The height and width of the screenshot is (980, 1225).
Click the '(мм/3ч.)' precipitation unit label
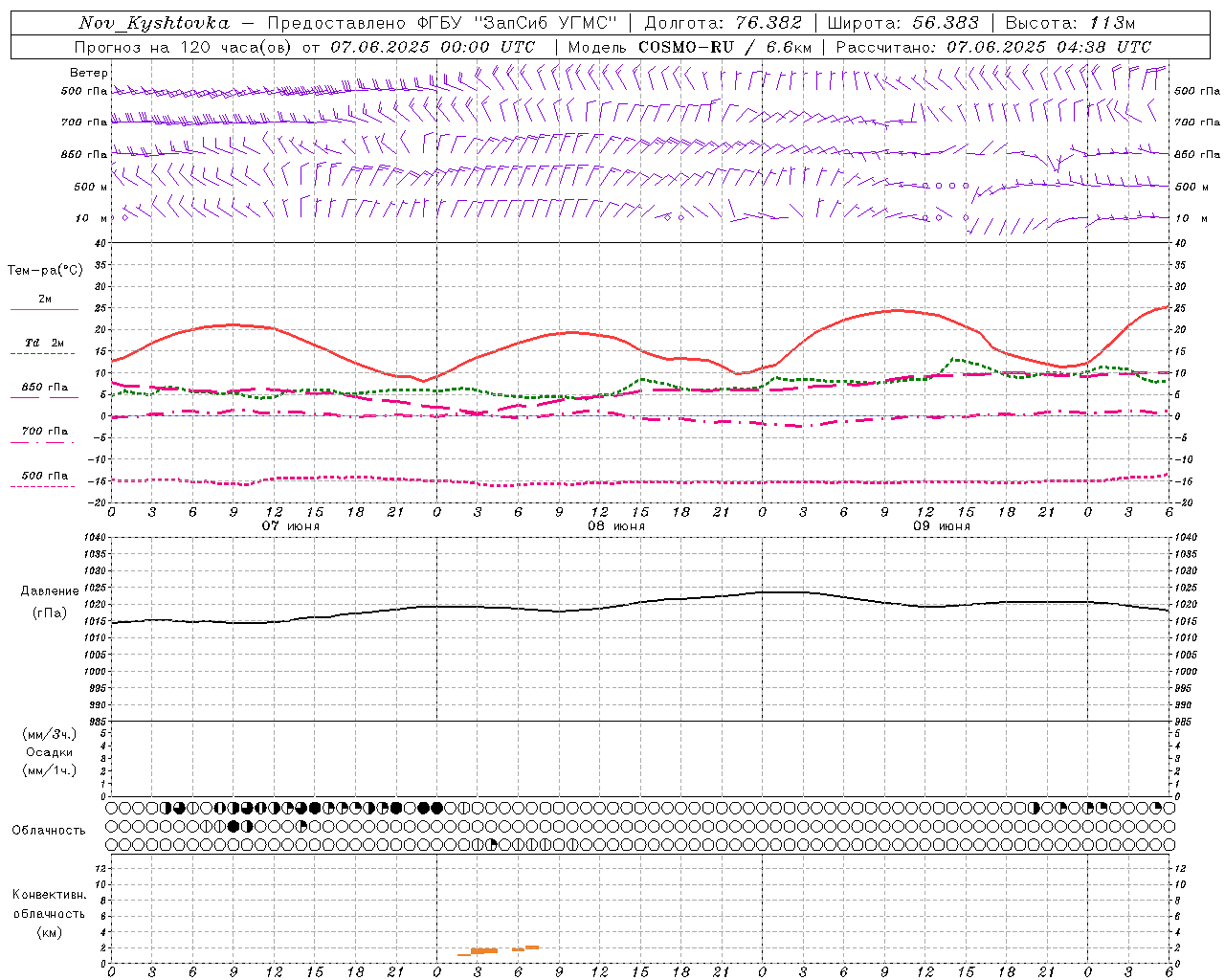click(50, 734)
